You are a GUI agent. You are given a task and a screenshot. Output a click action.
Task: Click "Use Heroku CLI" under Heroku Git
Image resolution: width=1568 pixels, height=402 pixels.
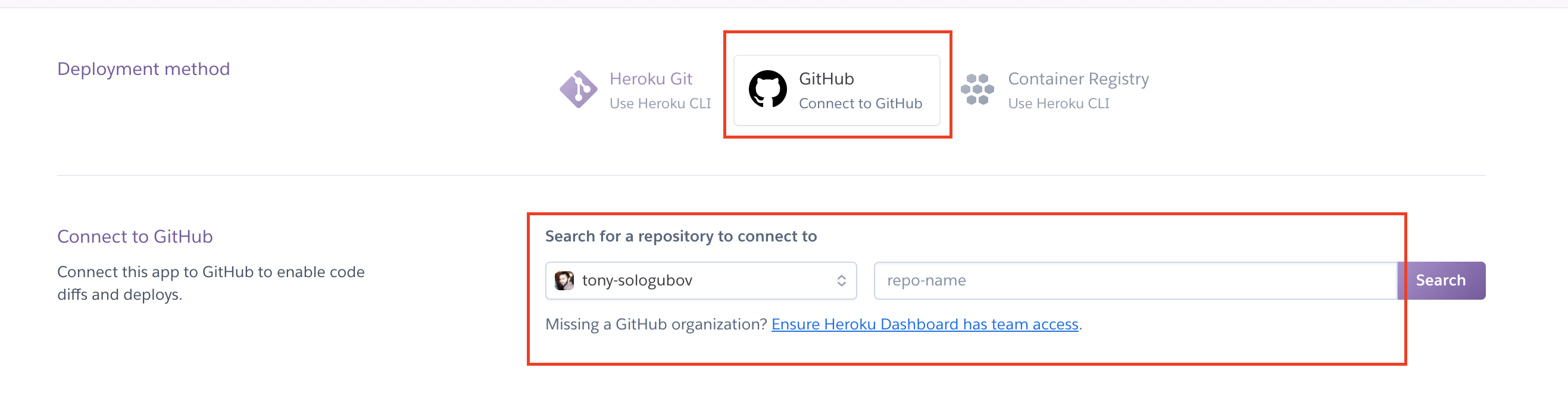(660, 104)
